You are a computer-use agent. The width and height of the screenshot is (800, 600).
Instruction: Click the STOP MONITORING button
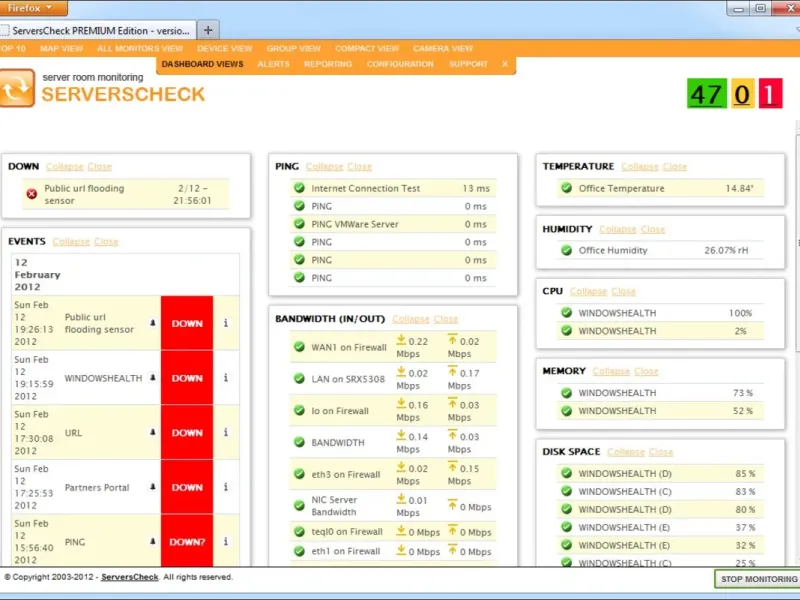click(759, 579)
